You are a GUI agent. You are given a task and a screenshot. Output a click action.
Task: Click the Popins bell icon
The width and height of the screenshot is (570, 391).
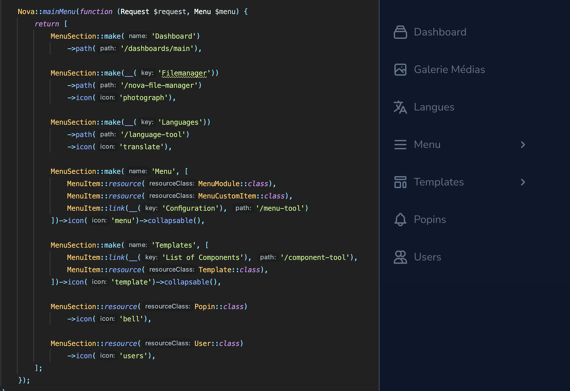[x=400, y=219]
